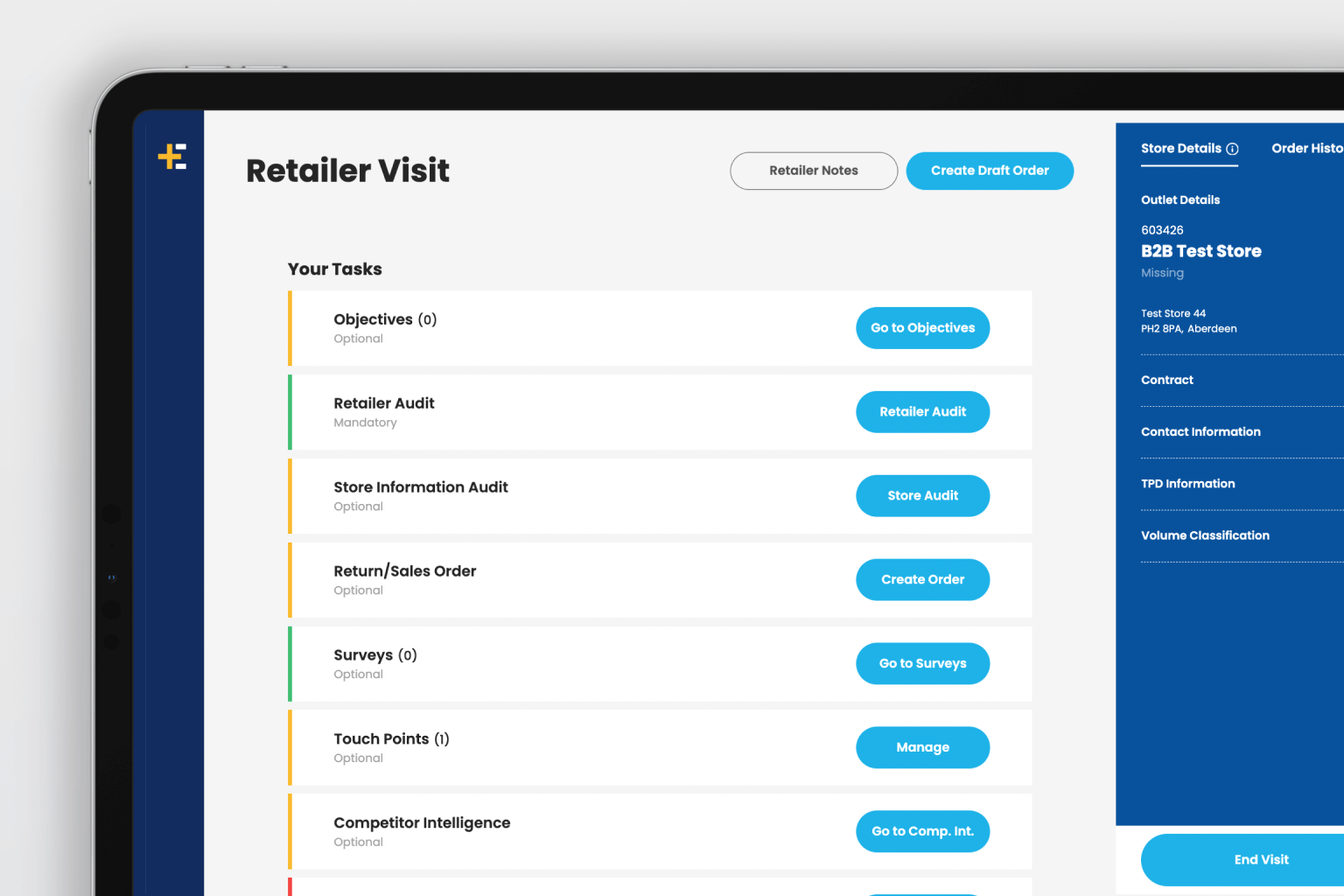The height and width of the screenshot is (896, 1344).
Task: Click the Mandatory label under Retailer Audit
Action: [365, 423]
